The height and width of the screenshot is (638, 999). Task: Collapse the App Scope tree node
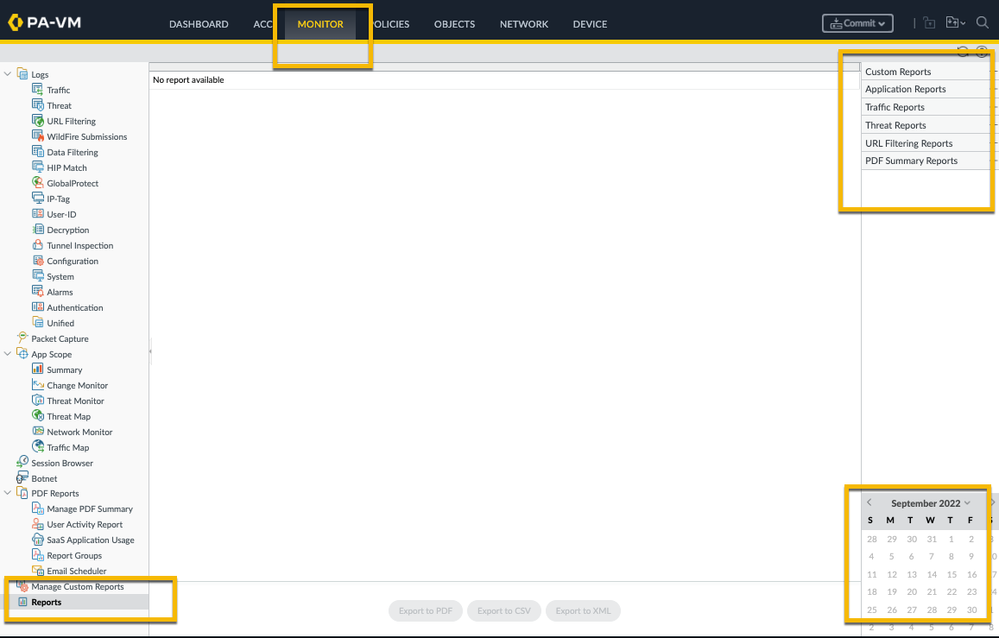[8, 354]
